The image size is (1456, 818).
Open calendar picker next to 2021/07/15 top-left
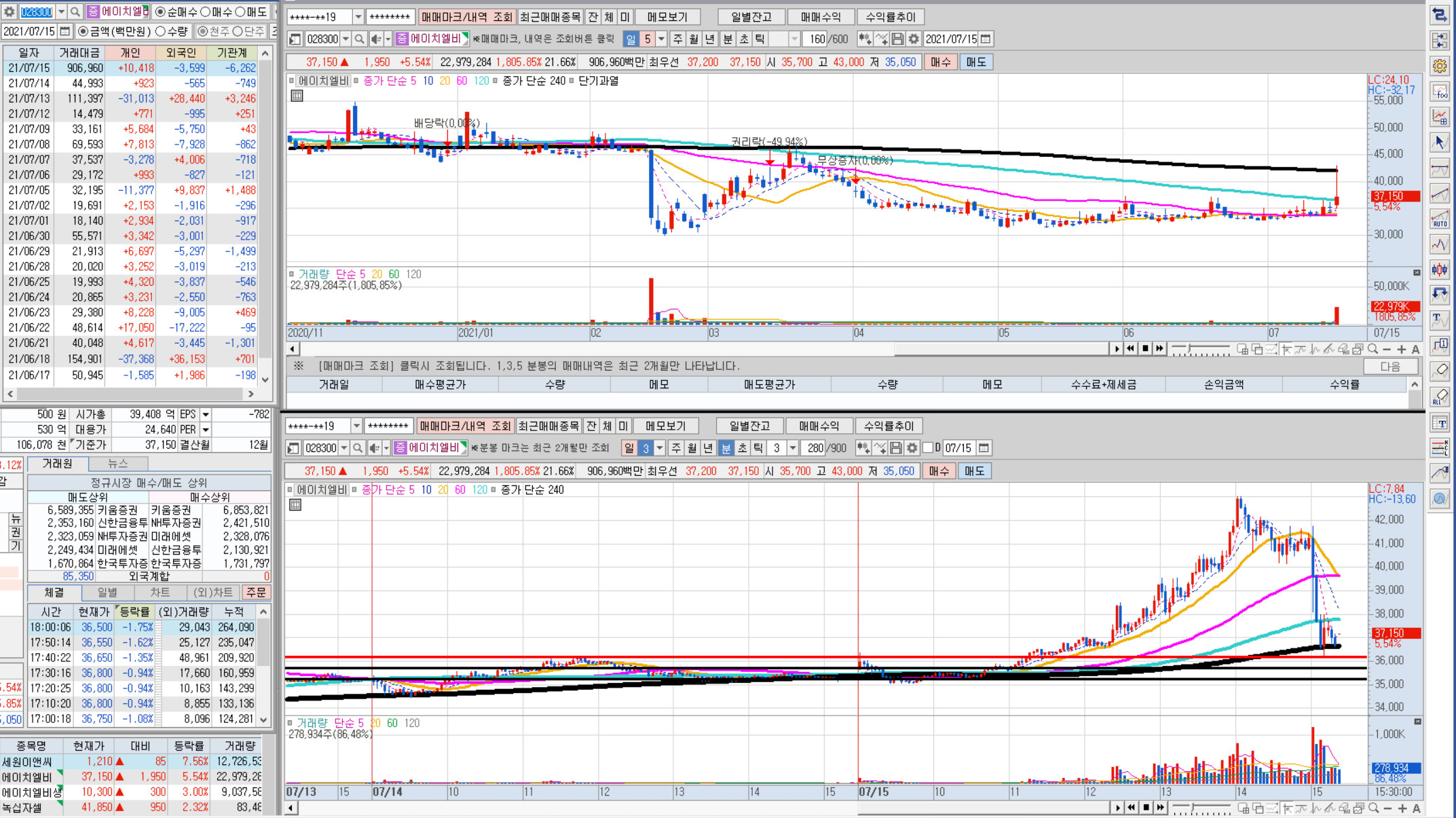[x=65, y=31]
